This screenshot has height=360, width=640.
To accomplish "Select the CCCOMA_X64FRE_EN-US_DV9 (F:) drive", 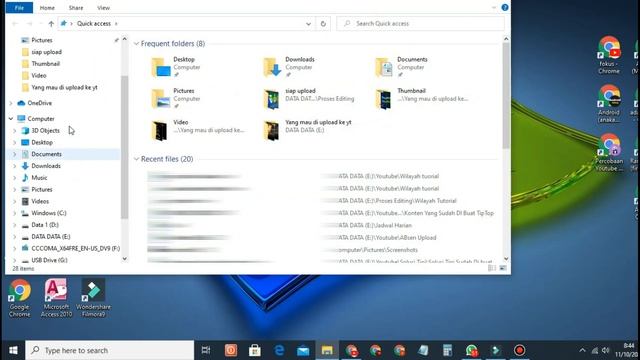I will point(75,248).
